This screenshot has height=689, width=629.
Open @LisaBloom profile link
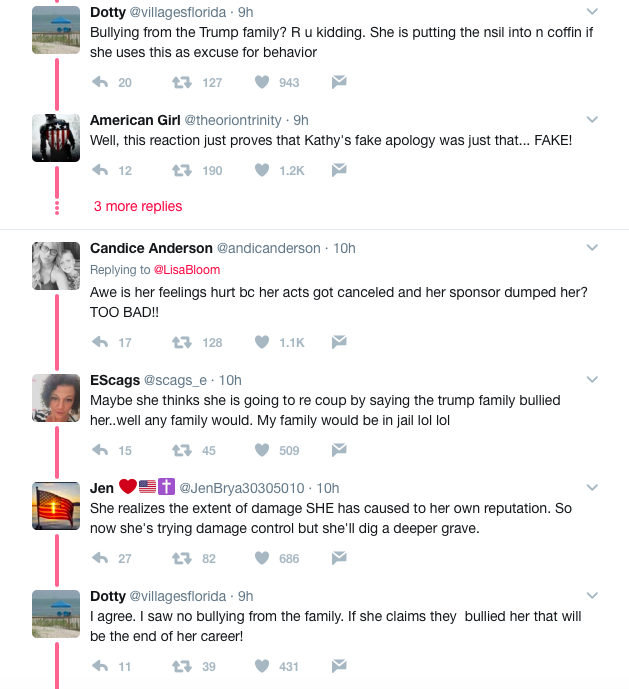187,270
